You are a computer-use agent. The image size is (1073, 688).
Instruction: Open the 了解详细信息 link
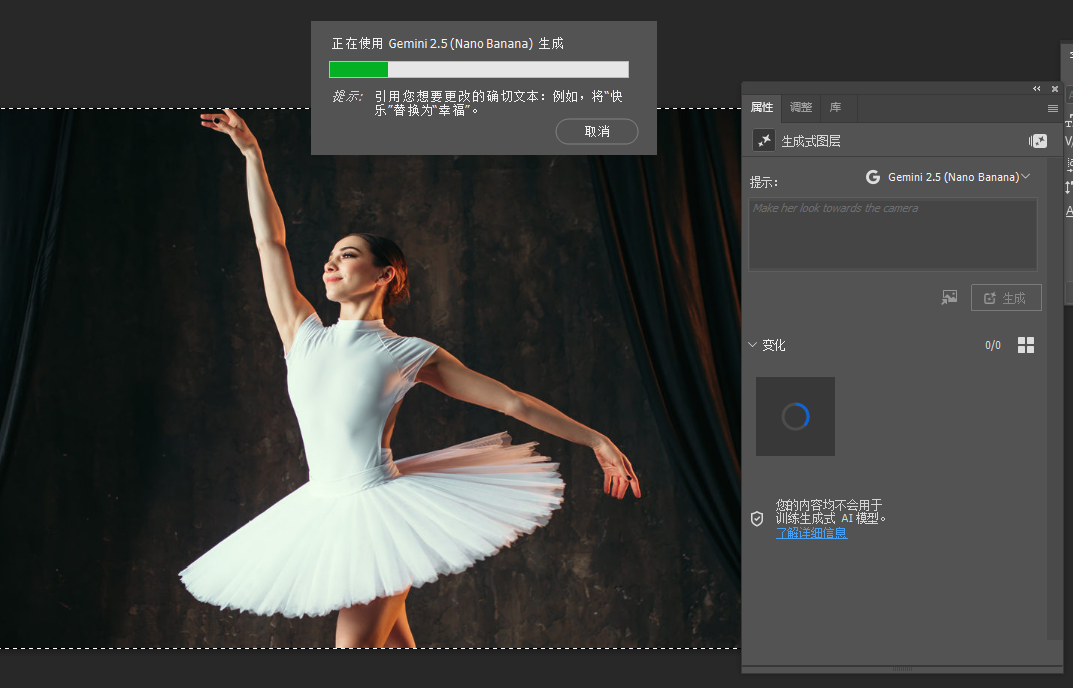tap(811, 533)
